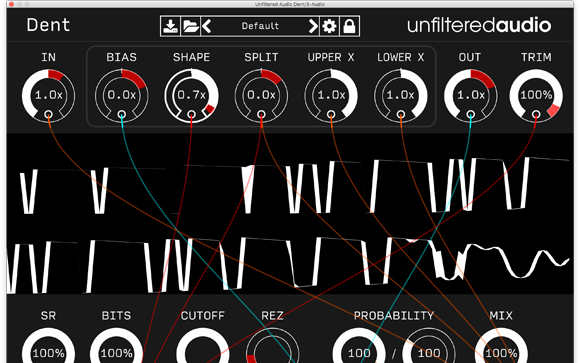
Task: Click the SHAPE knob showing 0.7x
Action: [191, 95]
